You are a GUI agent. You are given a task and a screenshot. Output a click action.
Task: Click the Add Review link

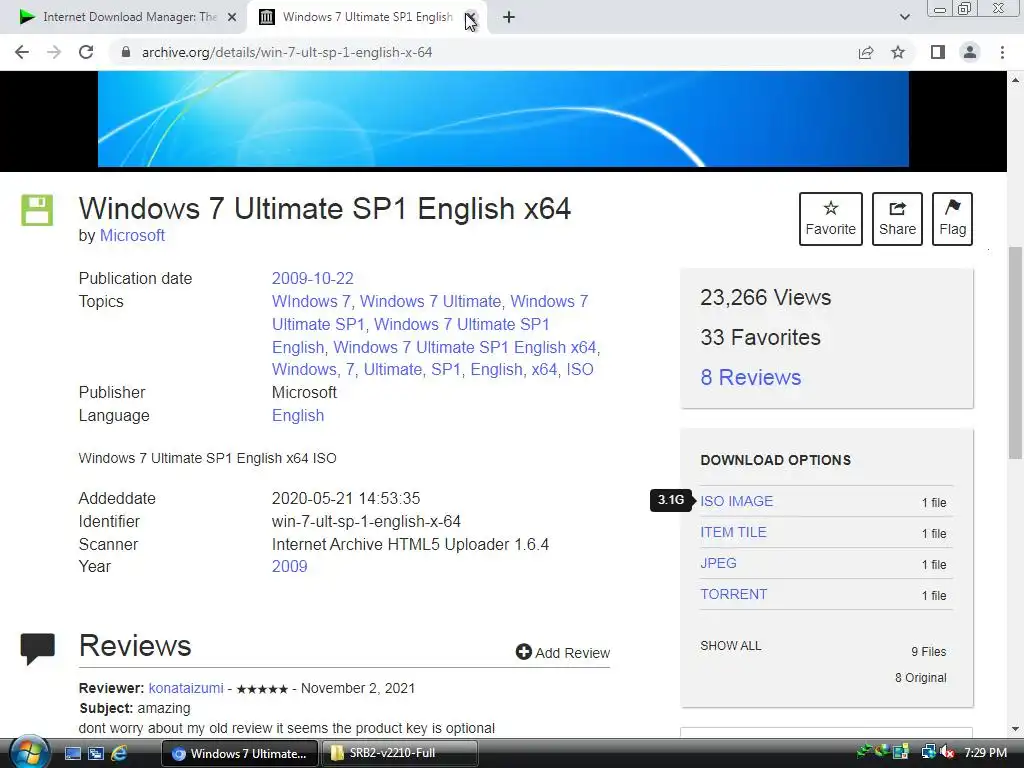tap(562, 652)
